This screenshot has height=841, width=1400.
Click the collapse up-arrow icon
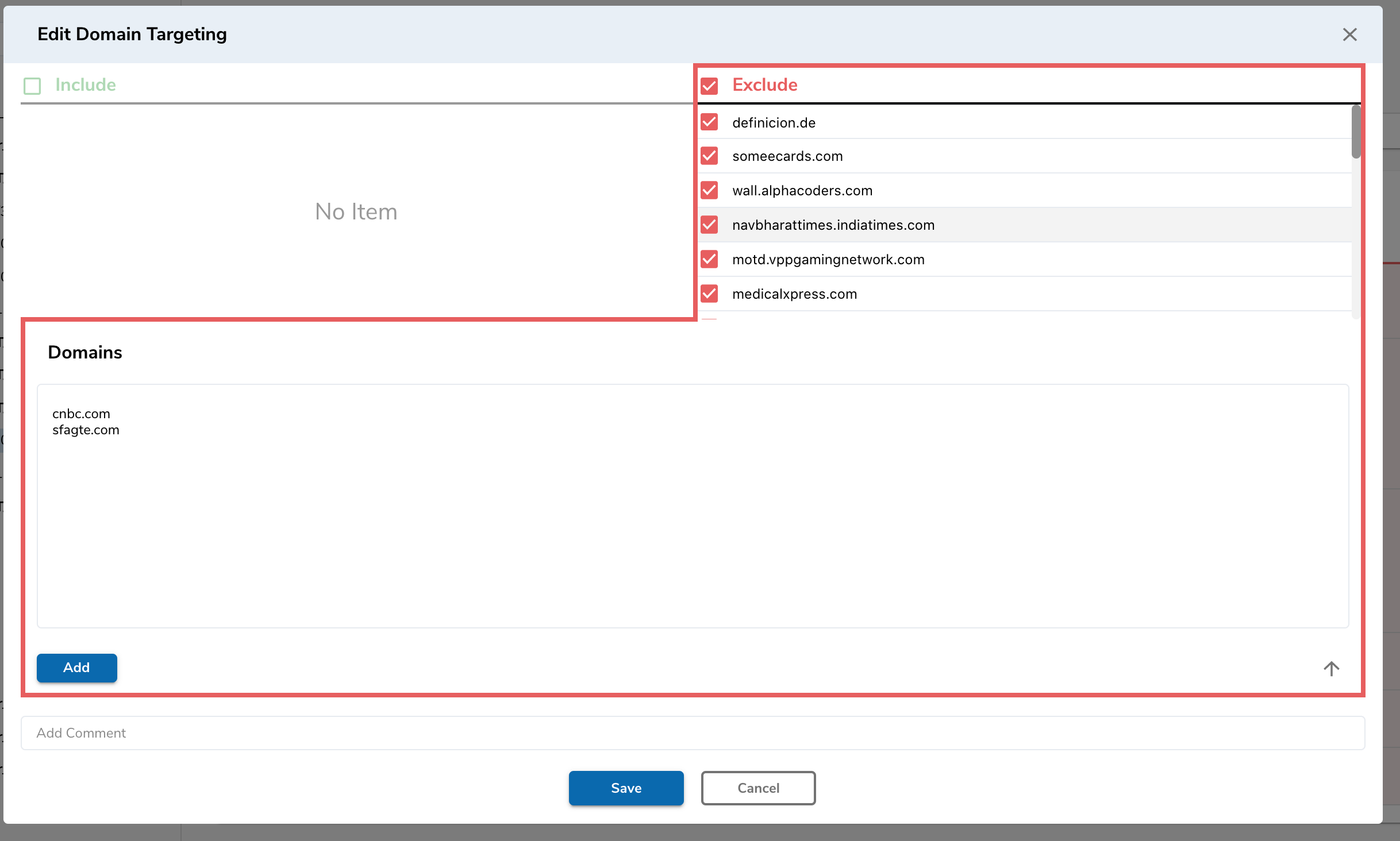[x=1331, y=668]
